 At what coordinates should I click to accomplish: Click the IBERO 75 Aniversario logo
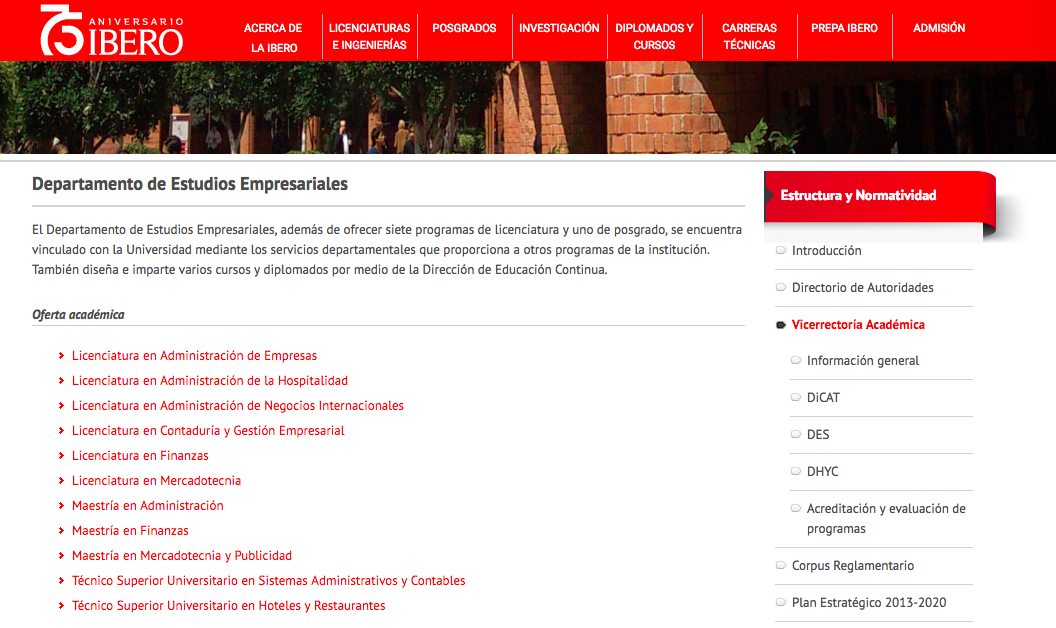[x=112, y=30]
